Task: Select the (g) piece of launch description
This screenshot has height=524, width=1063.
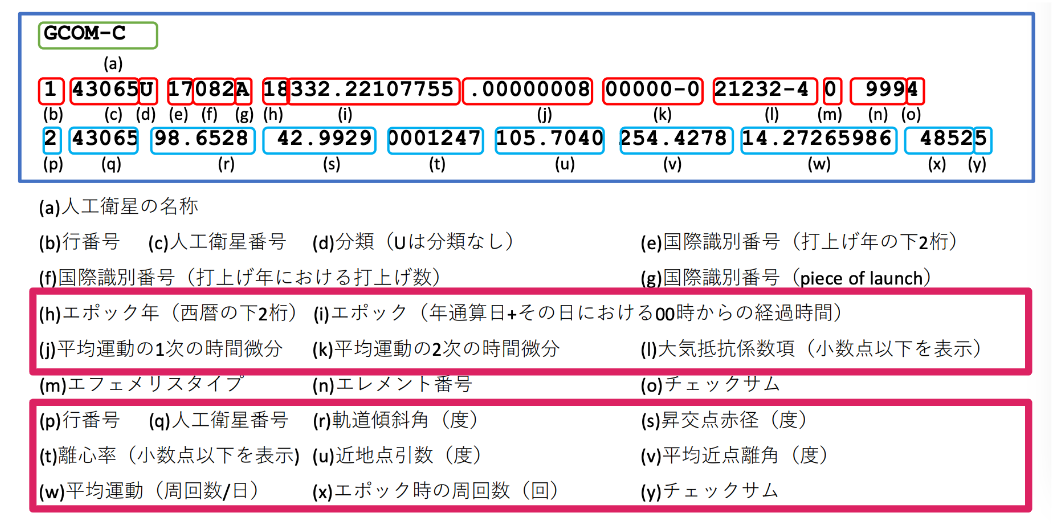Action: pos(786,277)
